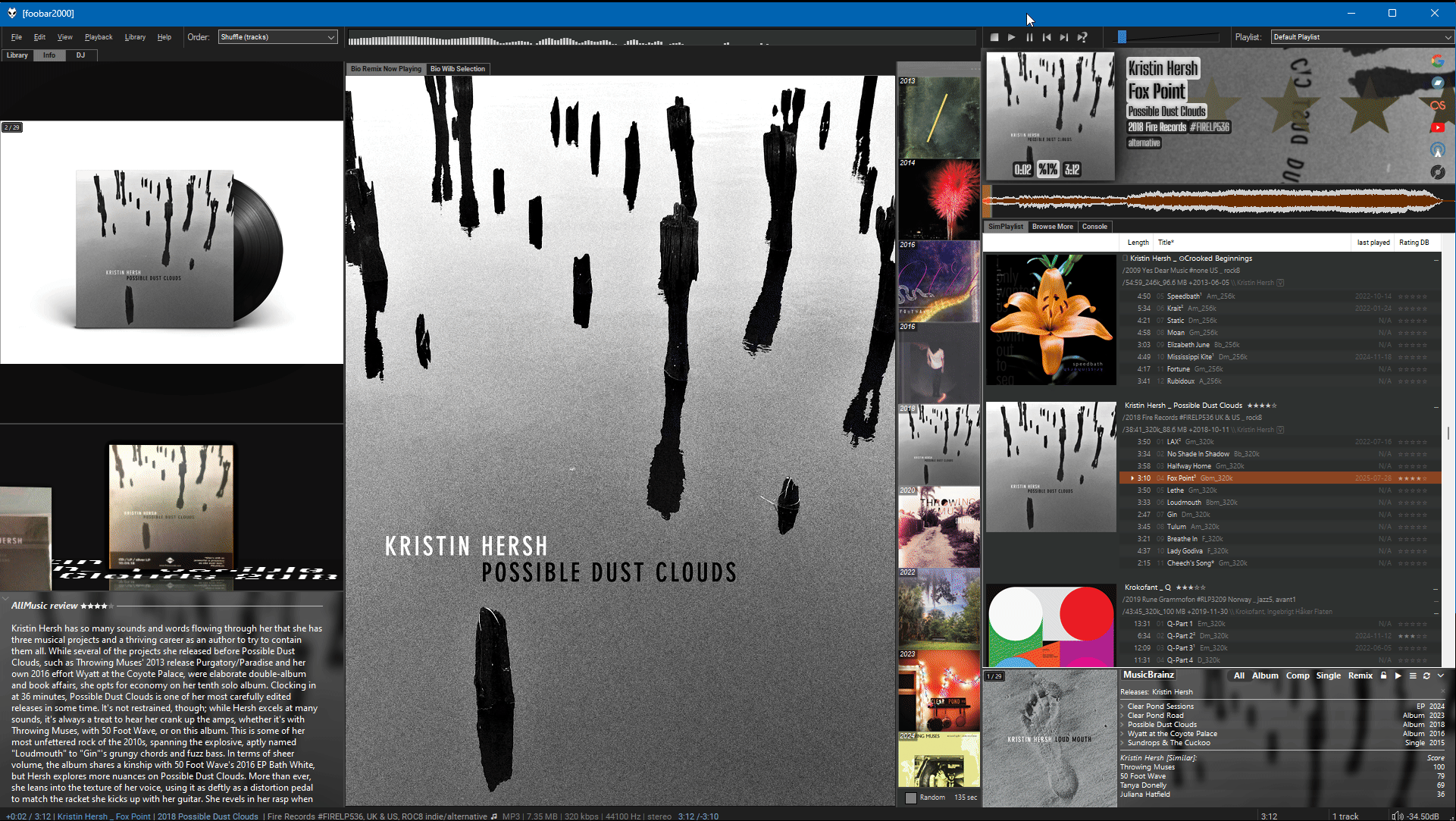The height and width of the screenshot is (821, 1456).
Task: Open YouTube from the right icon strip
Action: [x=1438, y=127]
